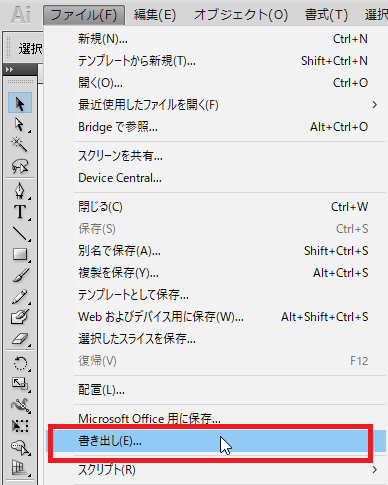Choose the Lasso tool
This screenshot has height=485, width=388.
tap(20, 166)
